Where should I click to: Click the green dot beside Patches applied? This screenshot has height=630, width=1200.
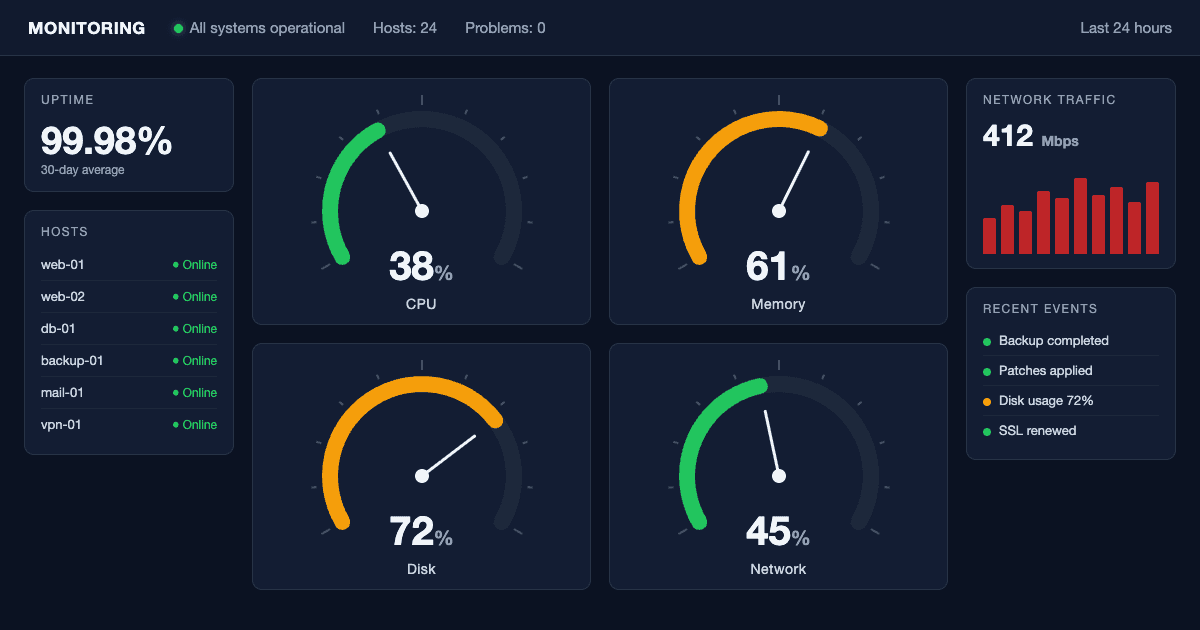pyautogui.click(x=987, y=372)
